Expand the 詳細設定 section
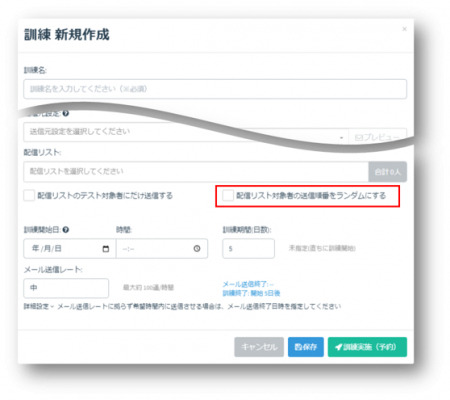 [x=39, y=306]
